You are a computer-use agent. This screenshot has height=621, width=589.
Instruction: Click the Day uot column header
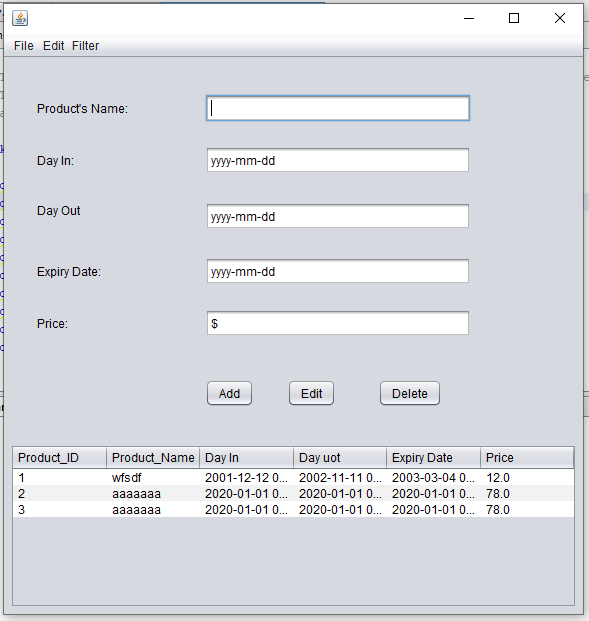(340, 458)
